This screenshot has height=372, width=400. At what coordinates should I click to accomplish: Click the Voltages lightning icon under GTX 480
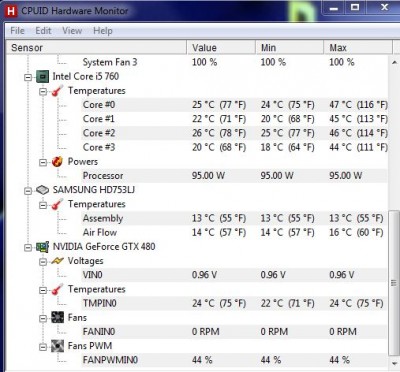point(57,261)
